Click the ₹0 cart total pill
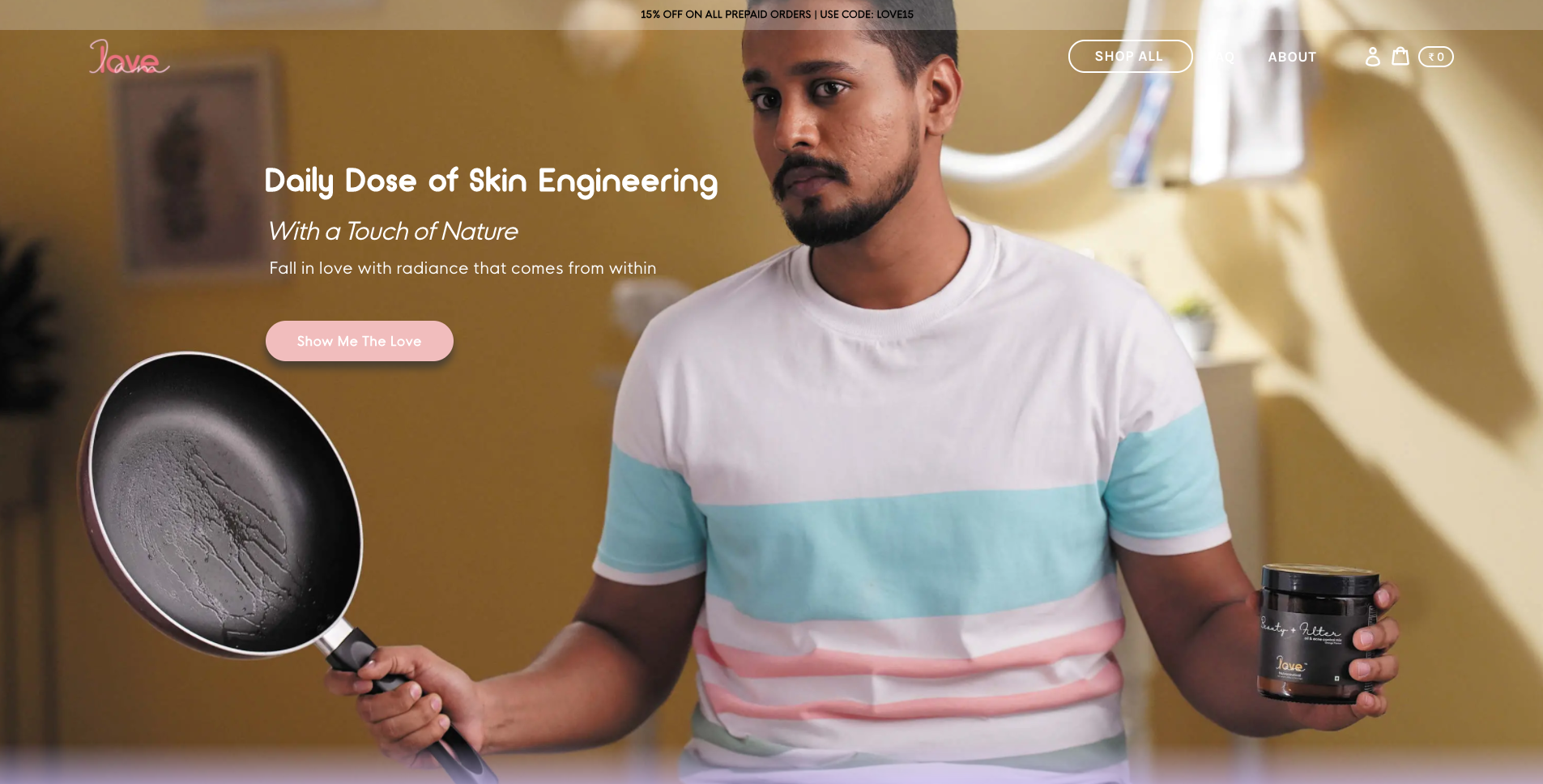1543x784 pixels. click(x=1436, y=57)
